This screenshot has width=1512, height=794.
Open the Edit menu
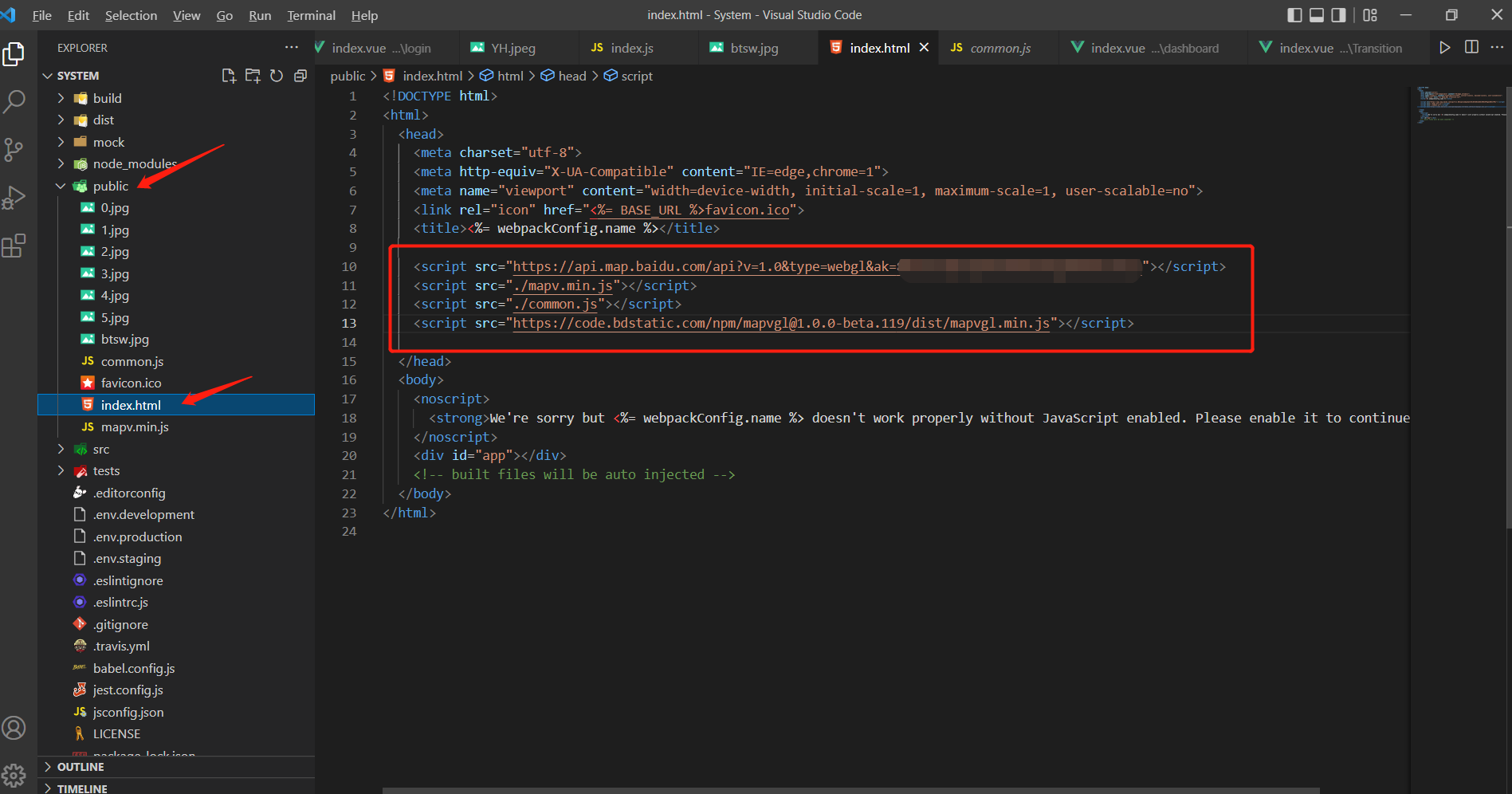tap(78, 15)
